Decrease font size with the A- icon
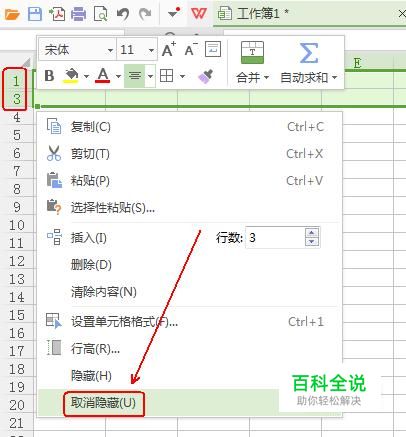The height and width of the screenshot is (437, 406). [x=191, y=50]
